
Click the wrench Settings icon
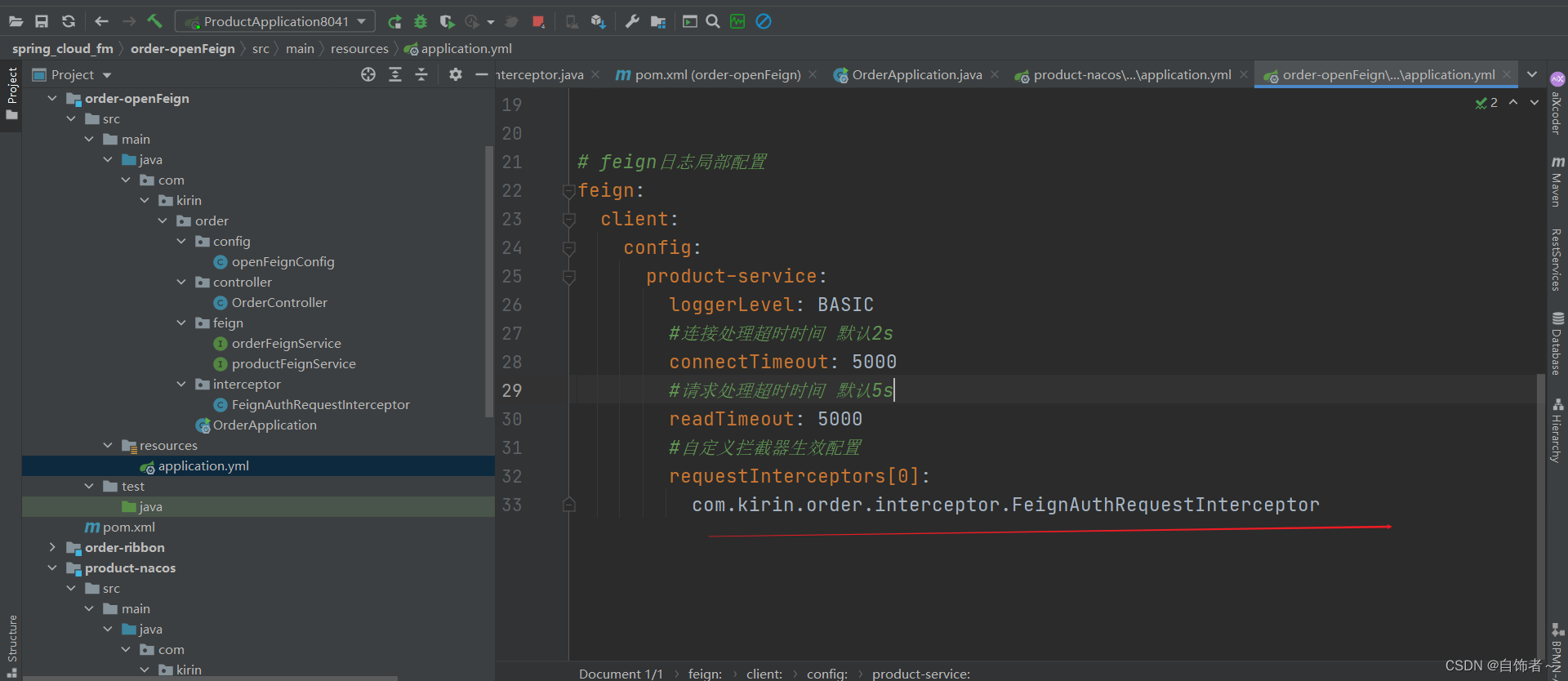pyautogui.click(x=632, y=21)
